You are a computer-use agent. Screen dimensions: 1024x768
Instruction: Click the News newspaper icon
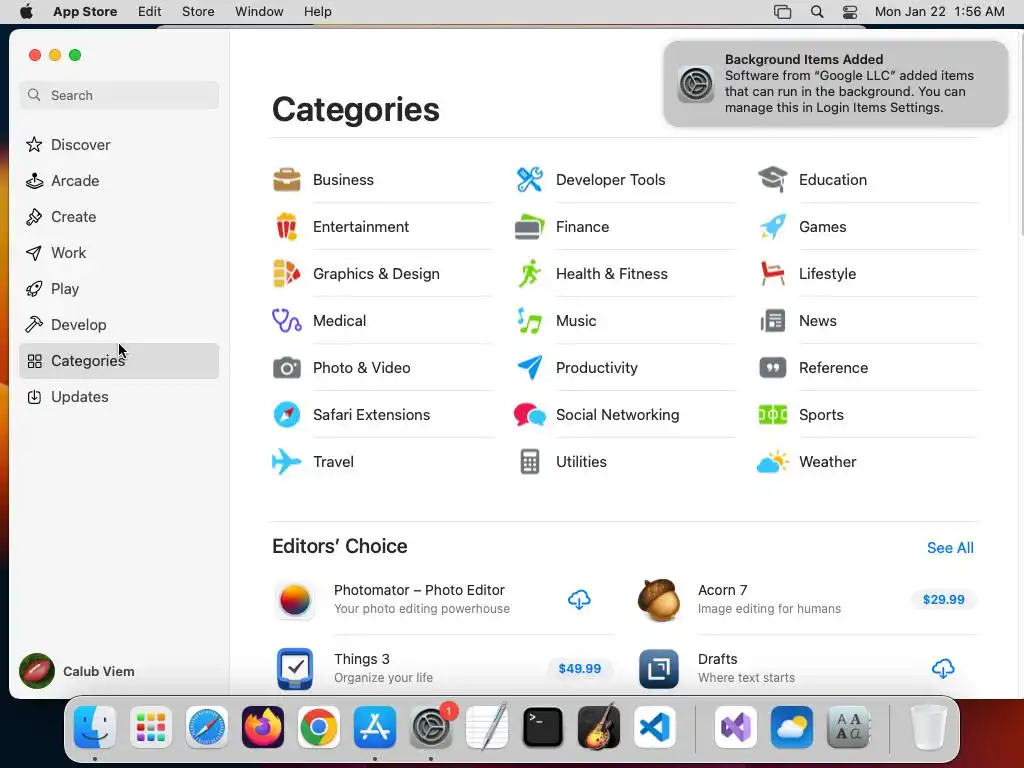773,321
